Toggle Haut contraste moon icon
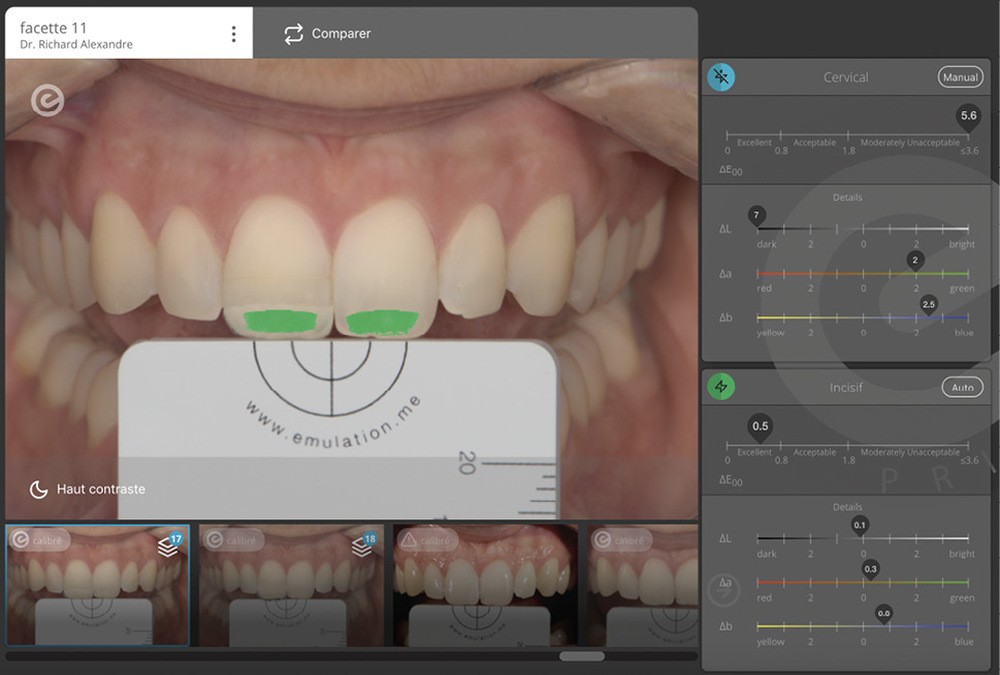The image size is (1000, 675). pos(38,489)
